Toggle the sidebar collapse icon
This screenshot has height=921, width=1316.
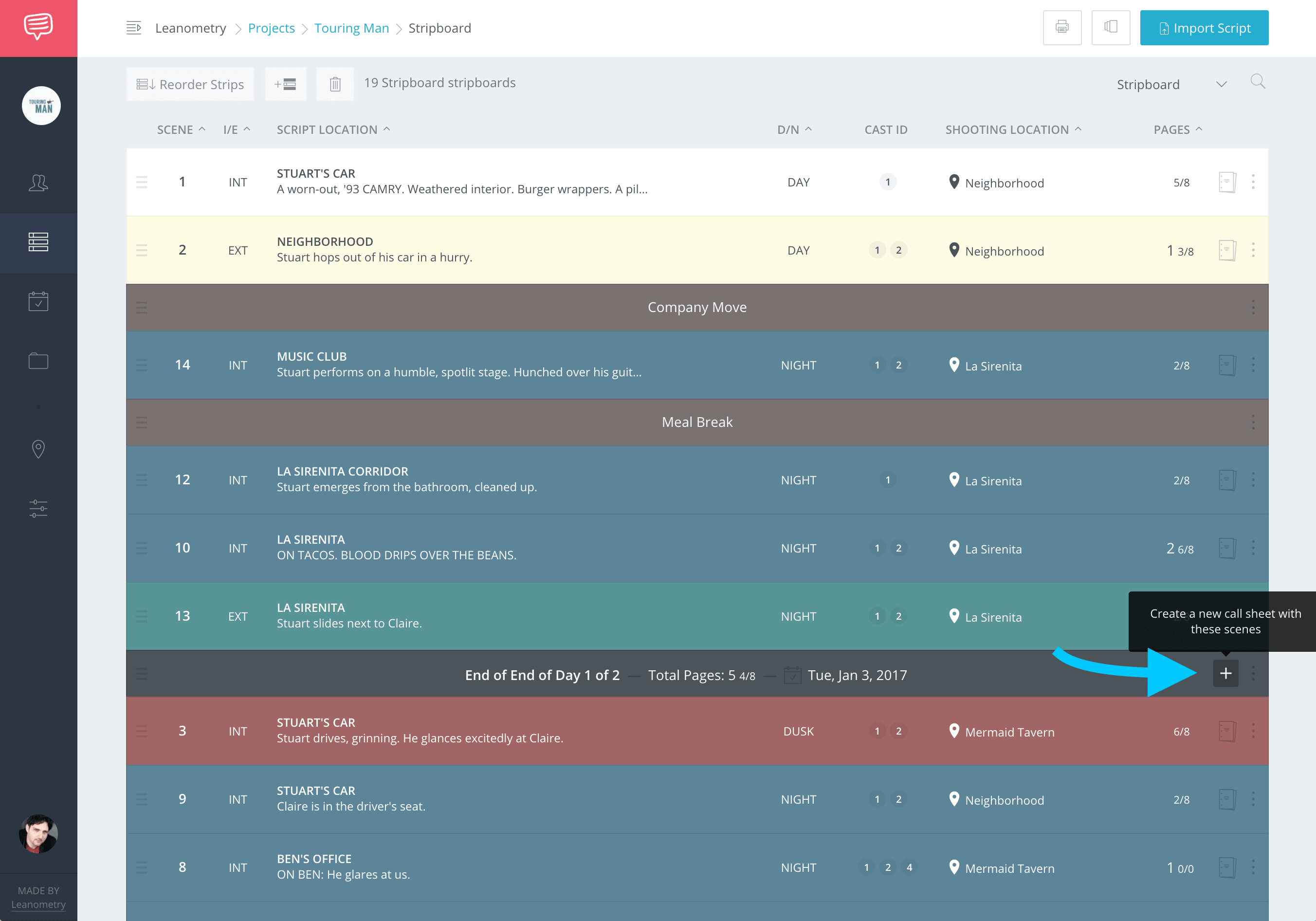133,28
